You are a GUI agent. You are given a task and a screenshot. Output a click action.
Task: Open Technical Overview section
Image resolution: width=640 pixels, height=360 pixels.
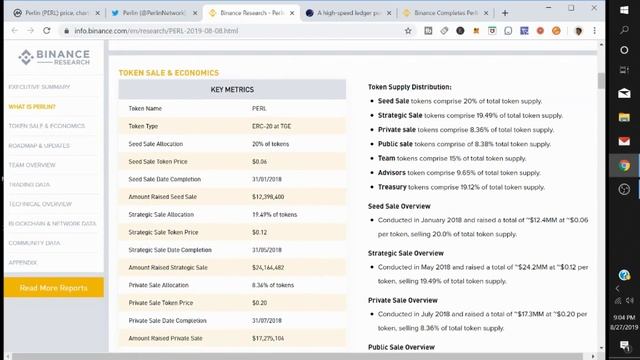(40, 204)
